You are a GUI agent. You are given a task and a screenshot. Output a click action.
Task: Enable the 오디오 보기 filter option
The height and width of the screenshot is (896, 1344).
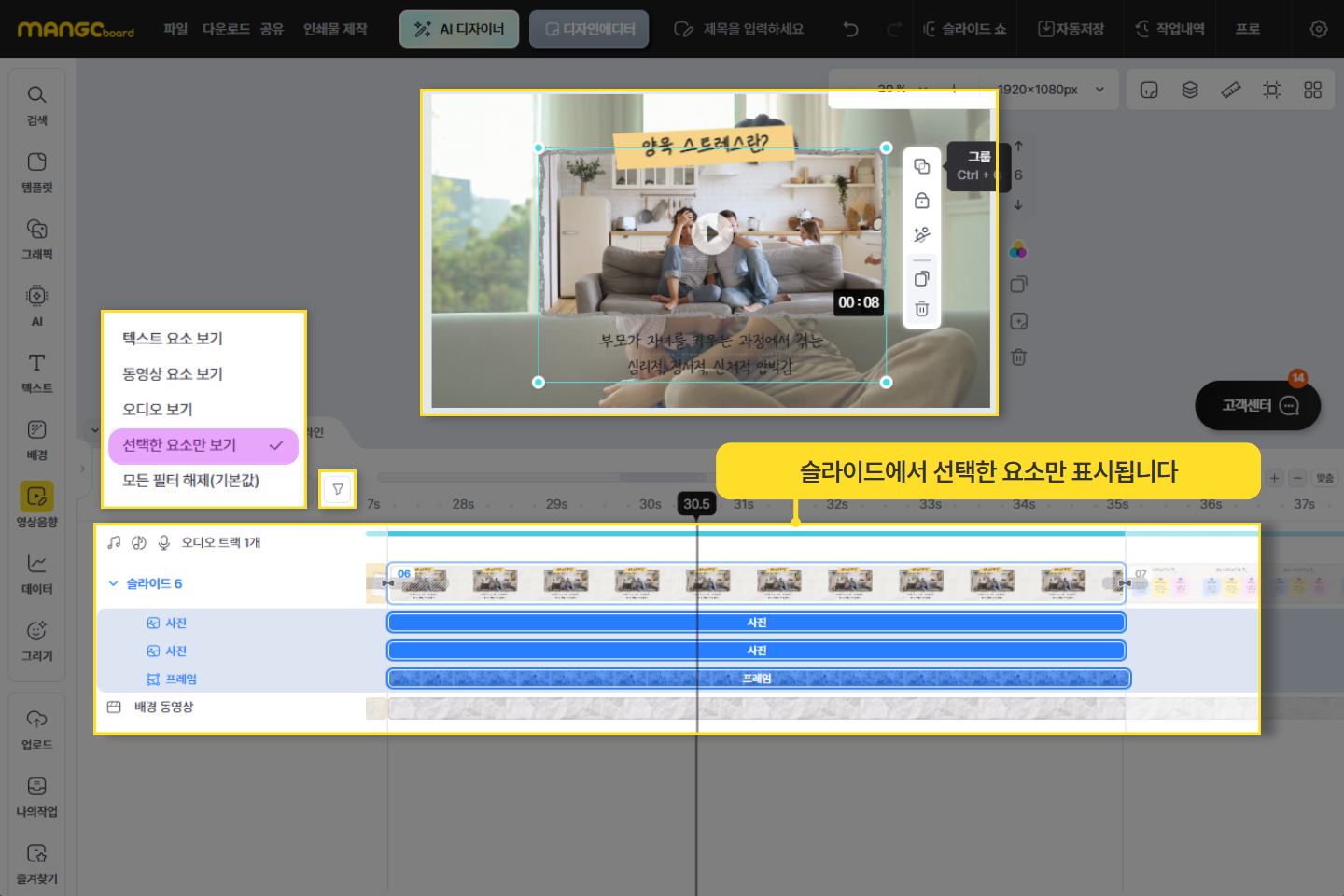[x=158, y=410]
